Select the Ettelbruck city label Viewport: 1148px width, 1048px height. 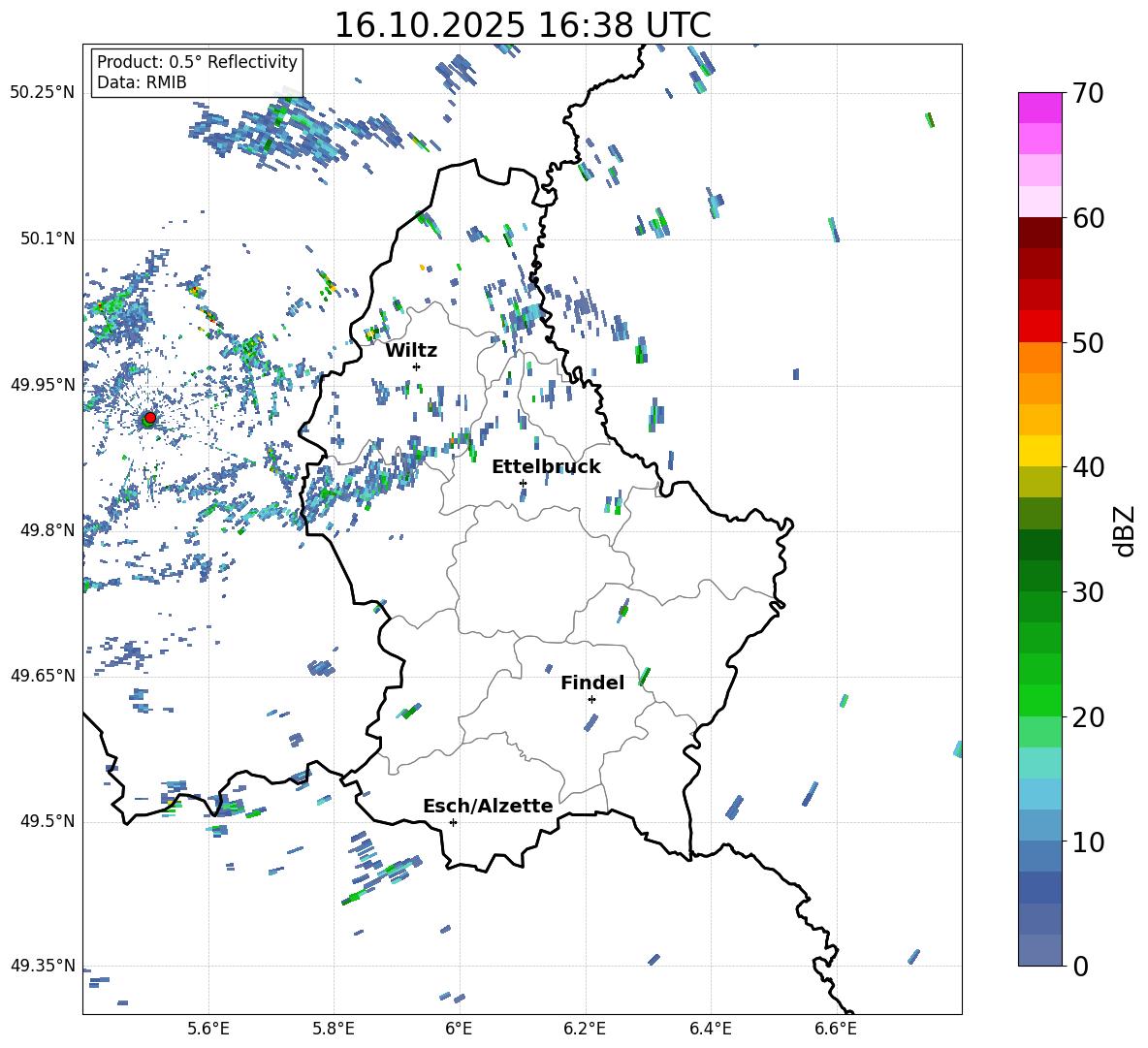click(546, 466)
